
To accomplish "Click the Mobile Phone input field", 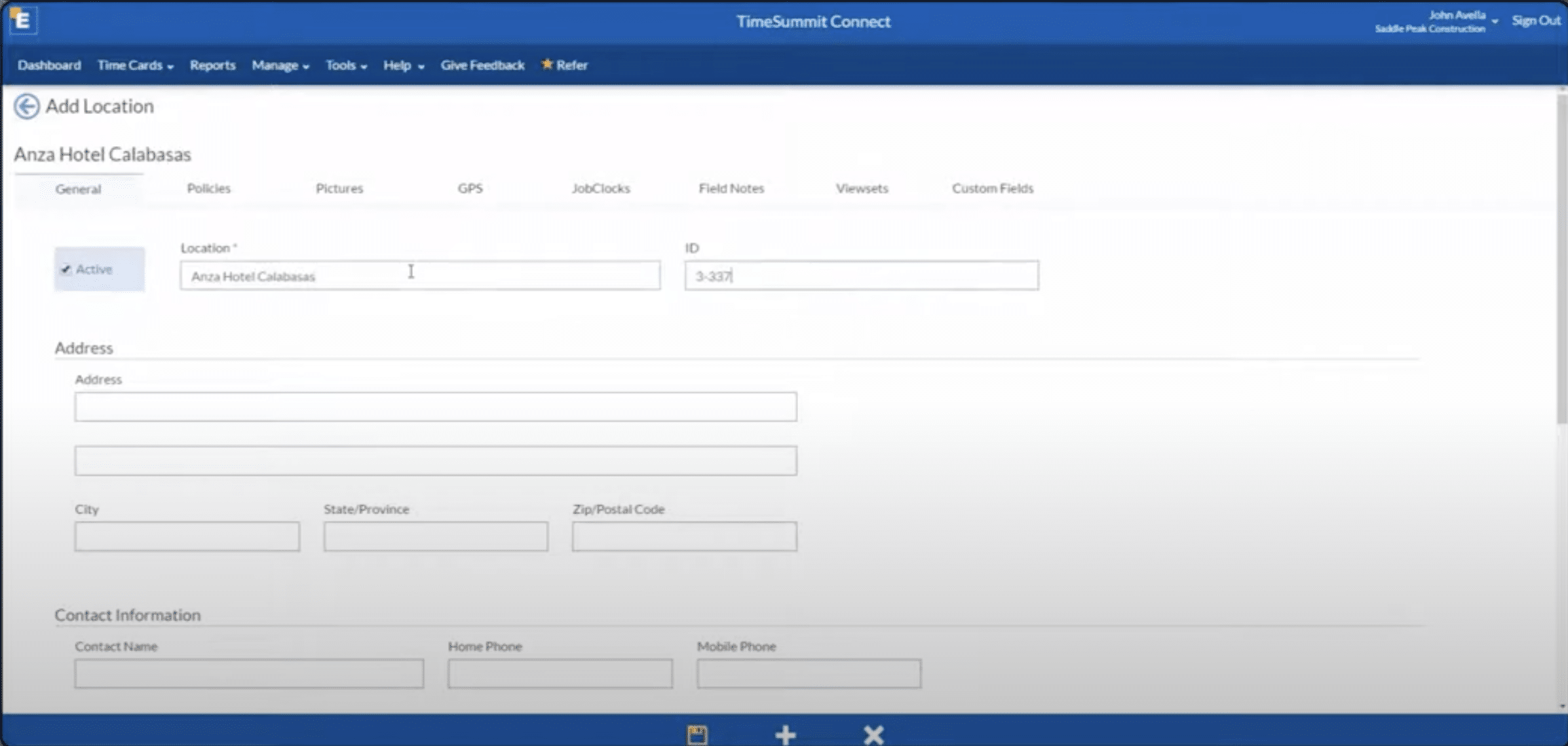I will [x=809, y=673].
